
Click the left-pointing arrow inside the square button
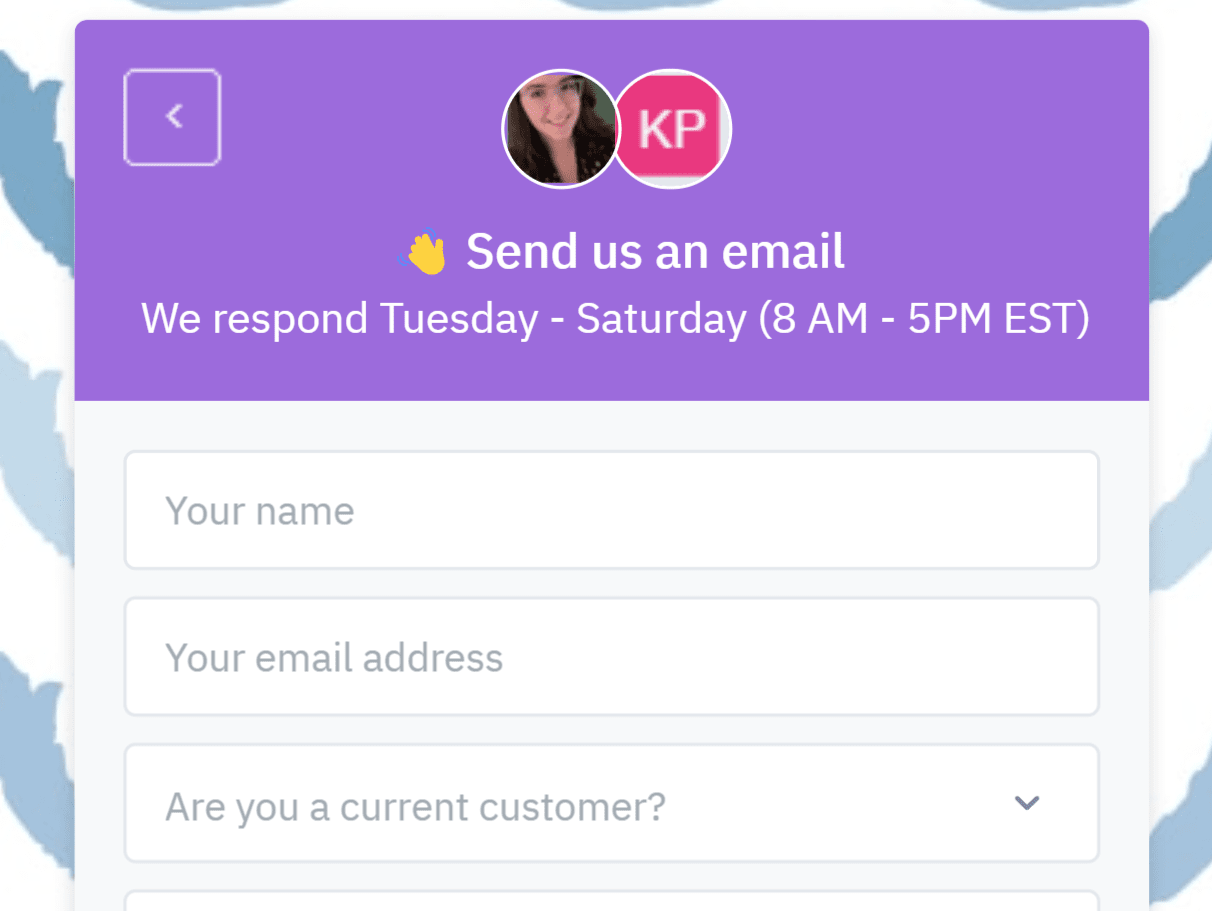point(172,116)
